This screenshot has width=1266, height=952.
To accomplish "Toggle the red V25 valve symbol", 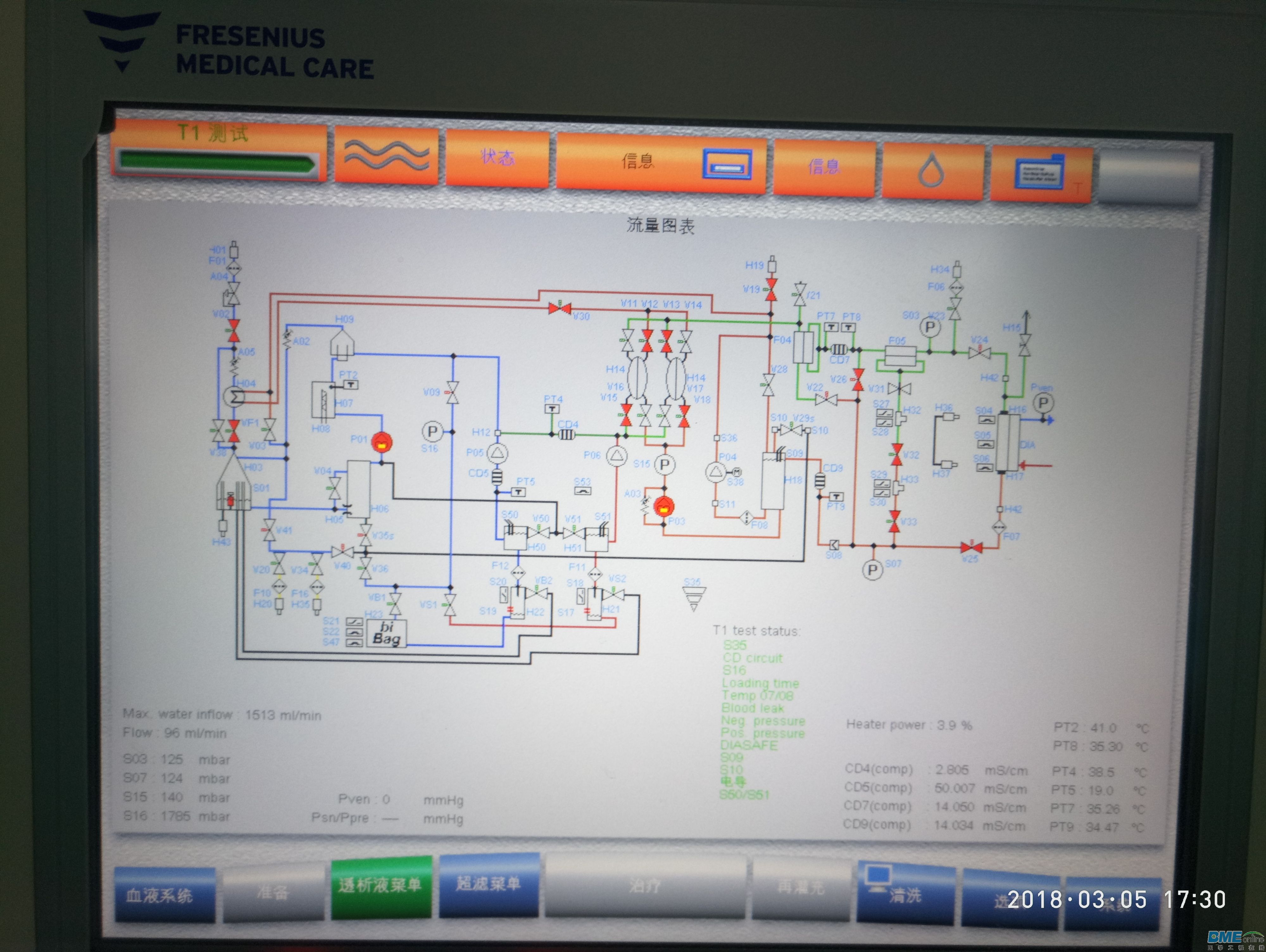I will pos(971,547).
